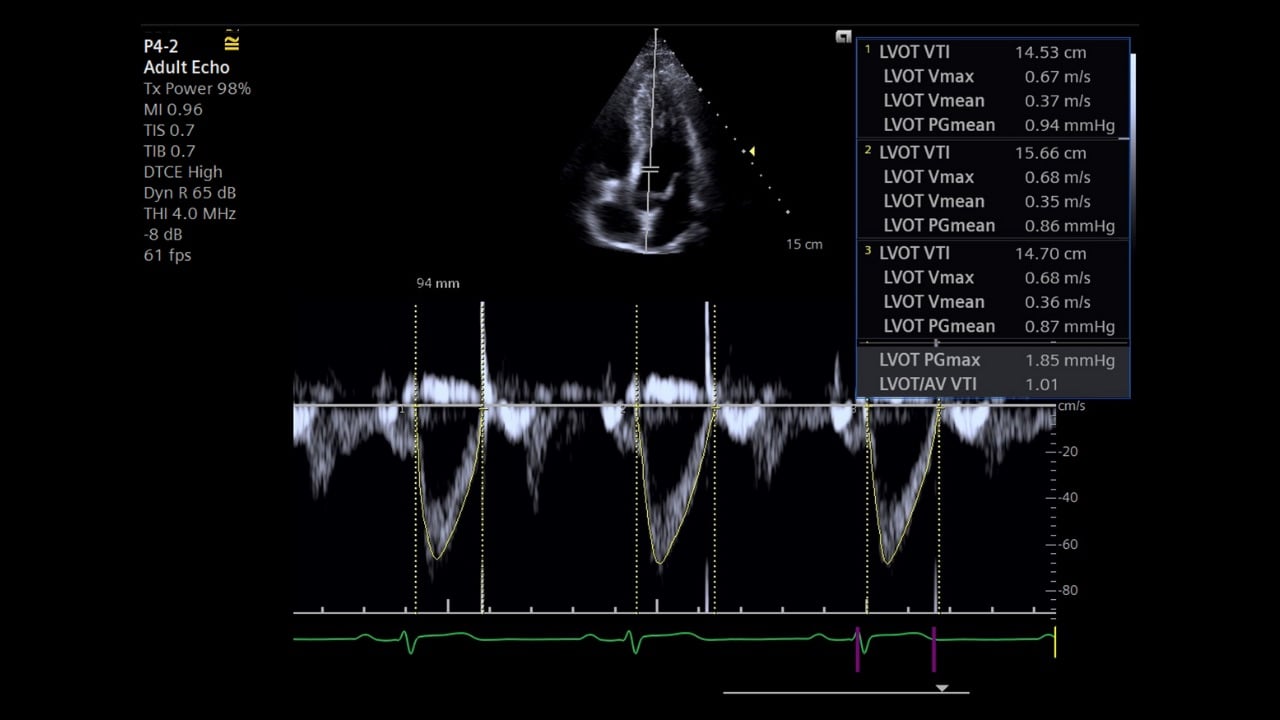Click the cine loop position triangle
The height and width of the screenshot is (720, 1280).
(x=941, y=688)
